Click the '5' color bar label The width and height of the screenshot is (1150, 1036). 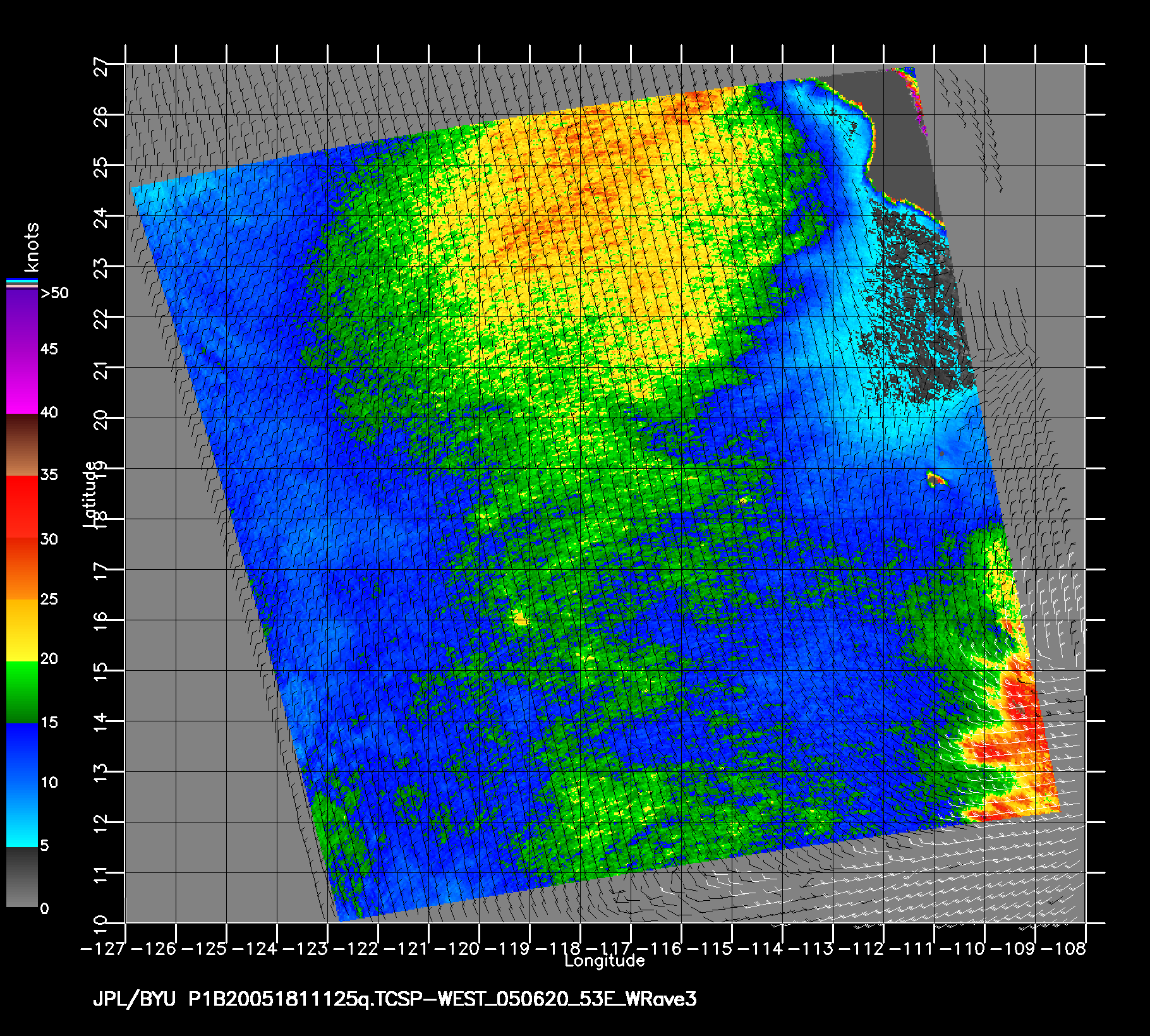(x=44, y=846)
